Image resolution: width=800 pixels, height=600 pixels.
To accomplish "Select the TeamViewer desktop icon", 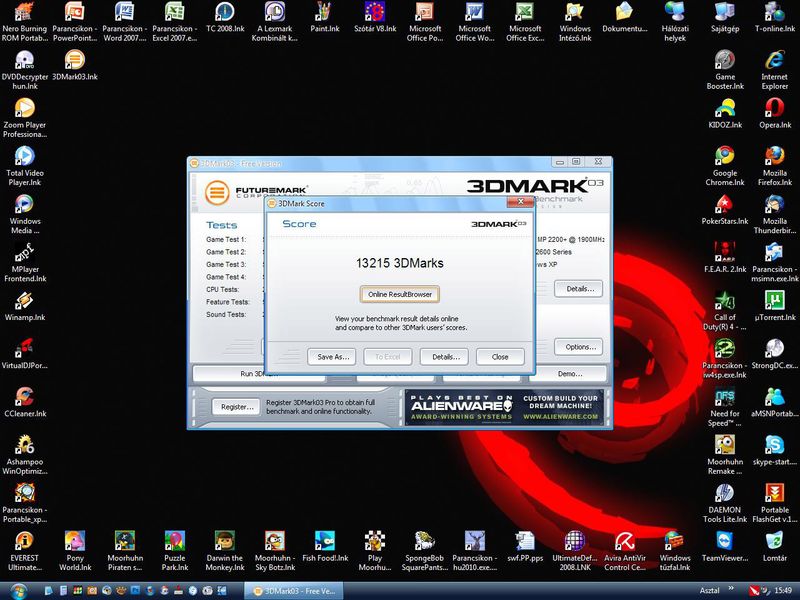I will point(724,547).
